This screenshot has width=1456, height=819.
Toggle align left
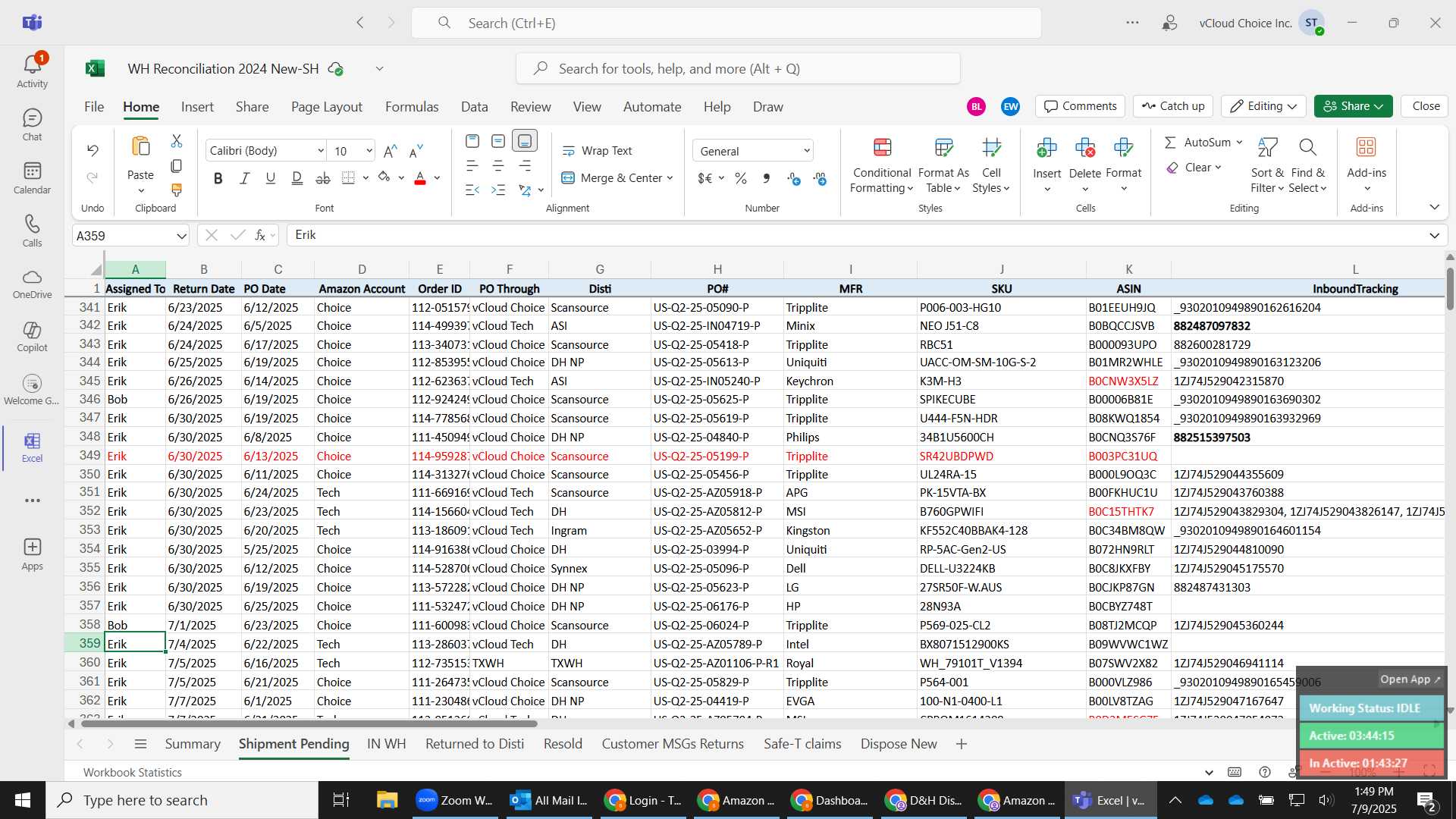pyautogui.click(x=472, y=165)
